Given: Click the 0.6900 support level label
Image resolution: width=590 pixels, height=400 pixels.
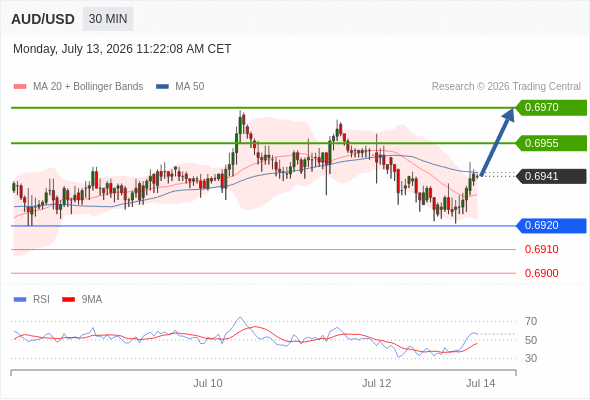Looking at the screenshot, I should [541, 273].
